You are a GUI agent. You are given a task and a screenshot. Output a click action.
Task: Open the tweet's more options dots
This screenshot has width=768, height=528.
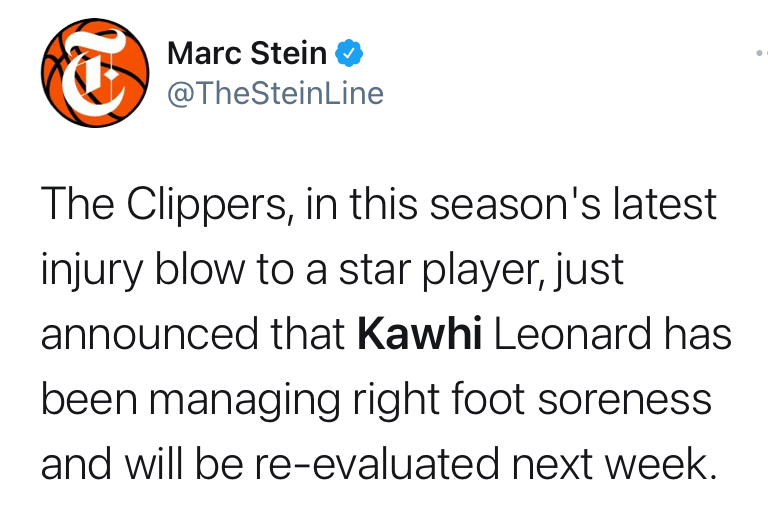pos(762,52)
